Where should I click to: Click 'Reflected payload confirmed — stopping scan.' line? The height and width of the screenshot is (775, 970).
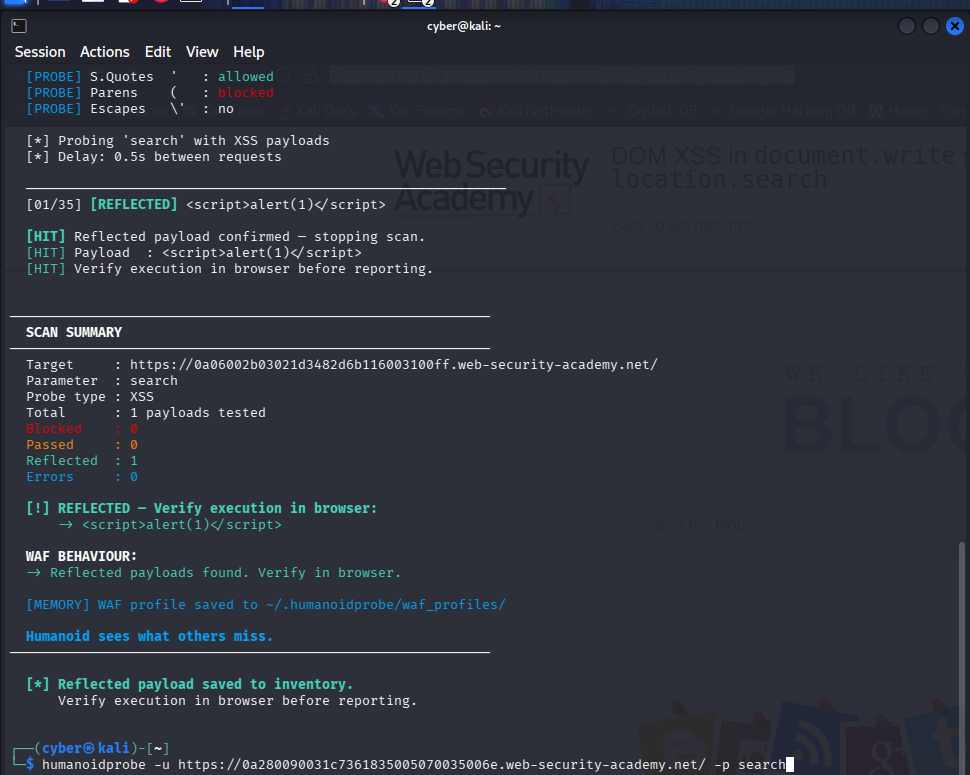(225, 237)
